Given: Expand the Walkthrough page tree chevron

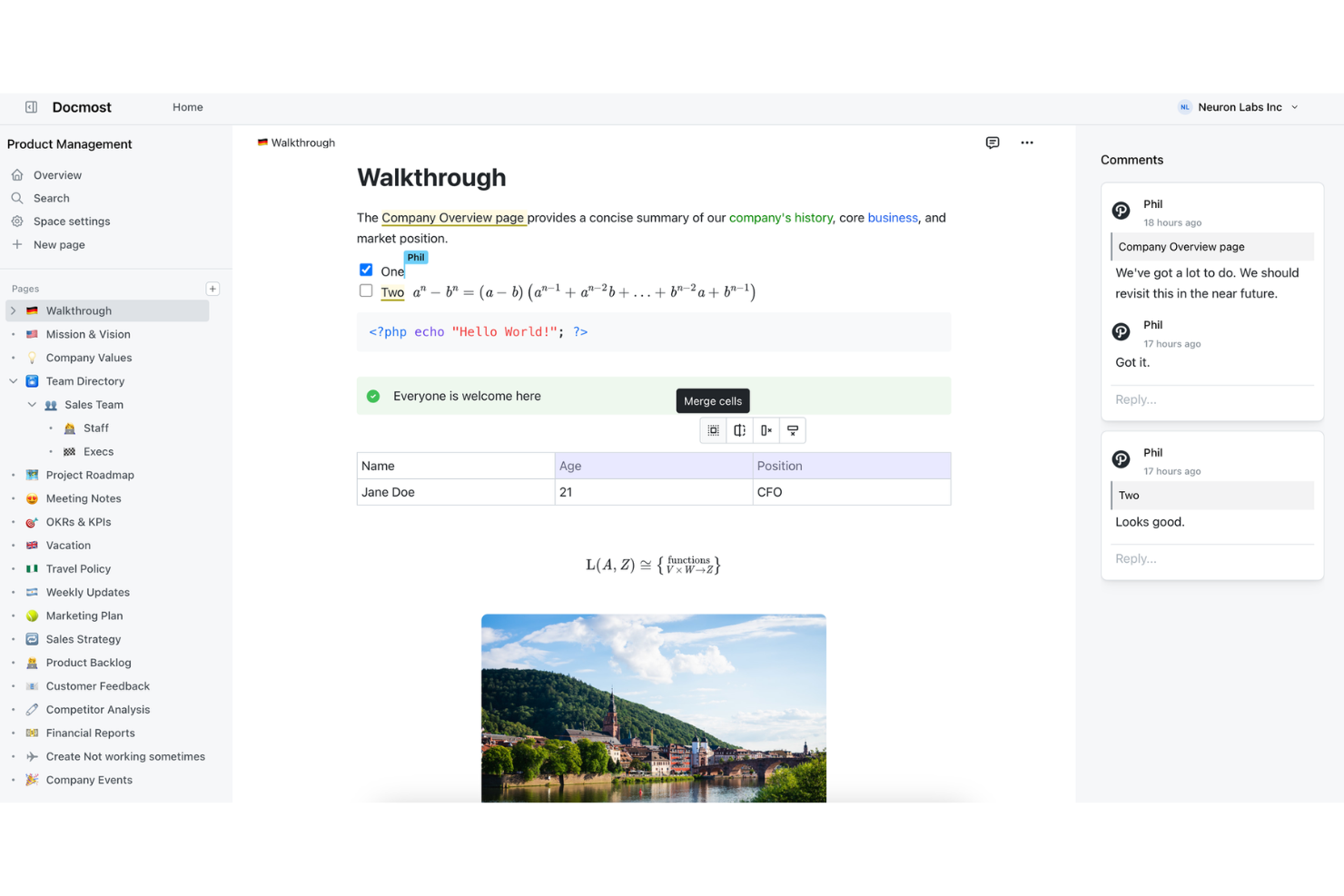Looking at the screenshot, I should click(x=14, y=310).
